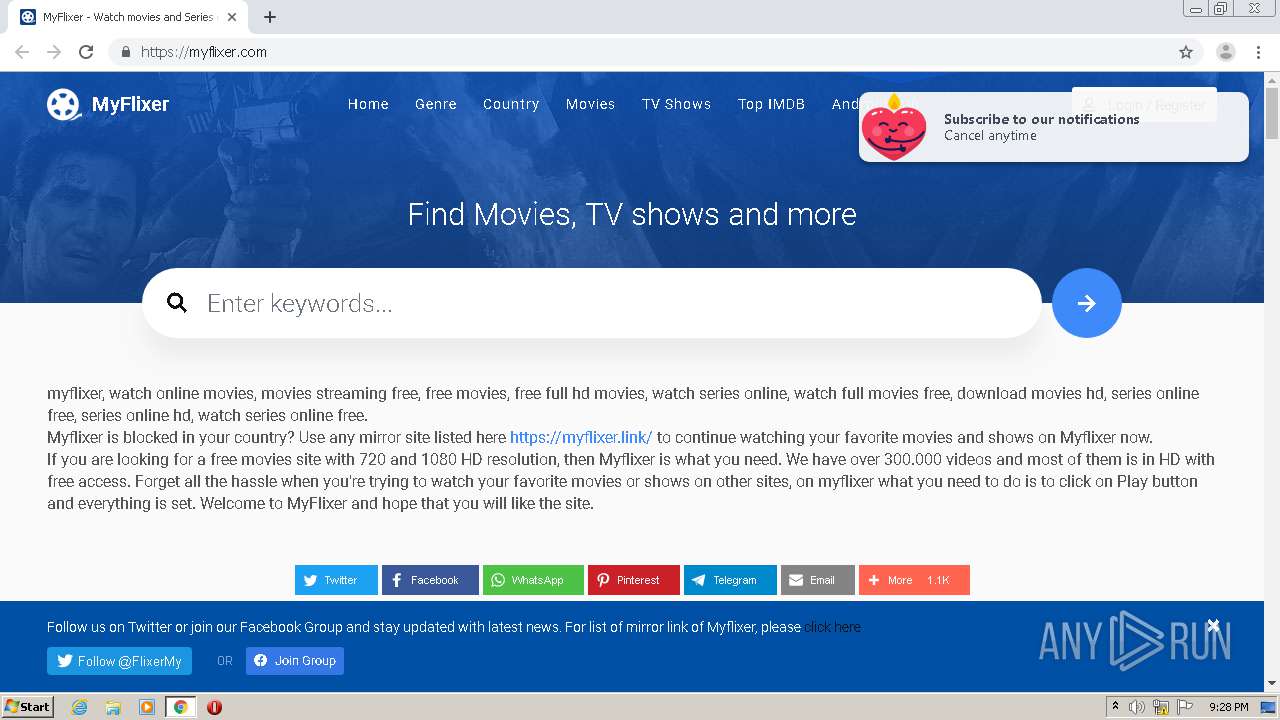Screen dimensions: 1280x720
Task: Click the page vertical scrollbar thumb
Action: click(1272, 113)
